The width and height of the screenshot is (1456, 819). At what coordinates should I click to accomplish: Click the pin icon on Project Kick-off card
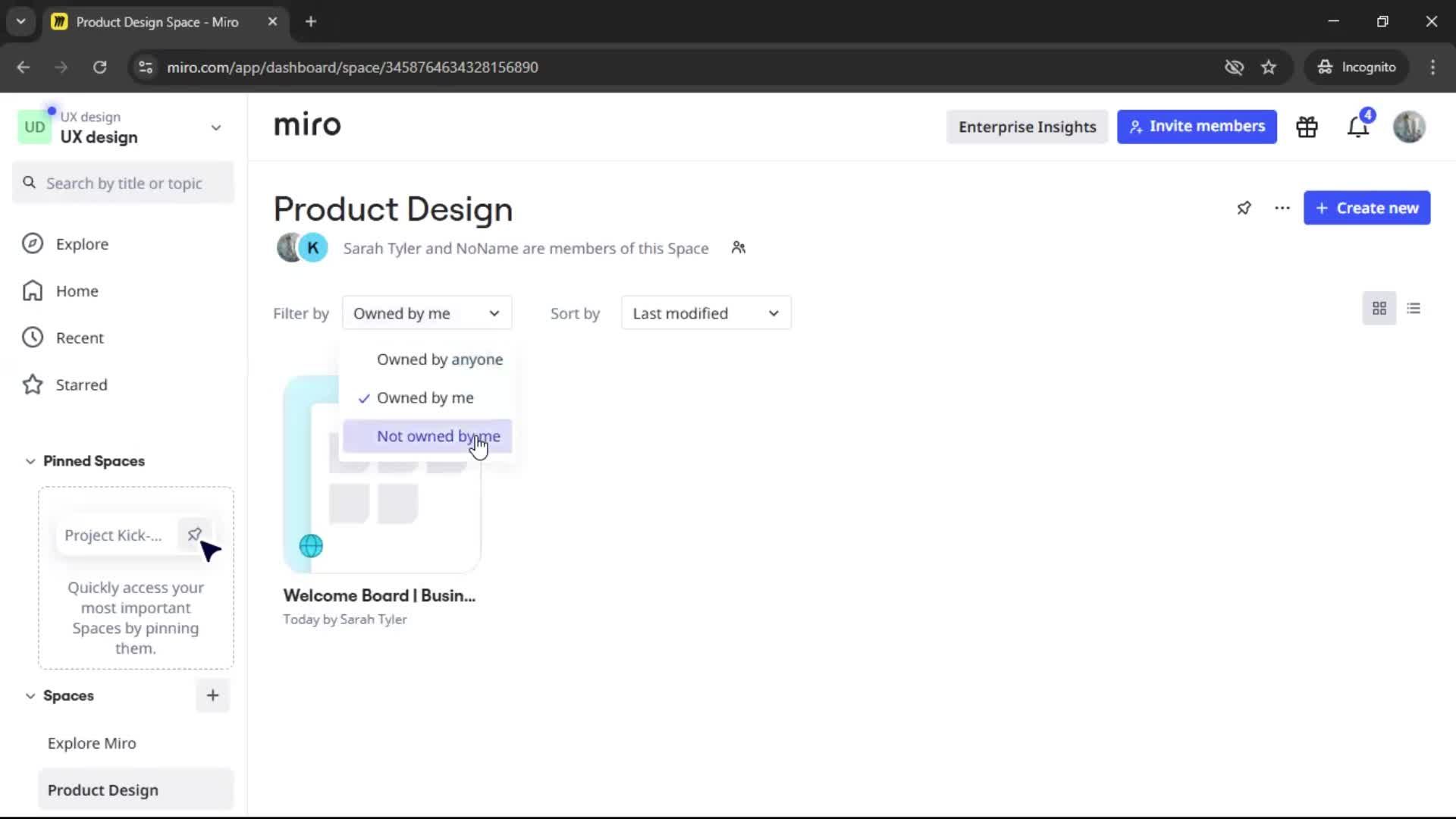coord(194,535)
